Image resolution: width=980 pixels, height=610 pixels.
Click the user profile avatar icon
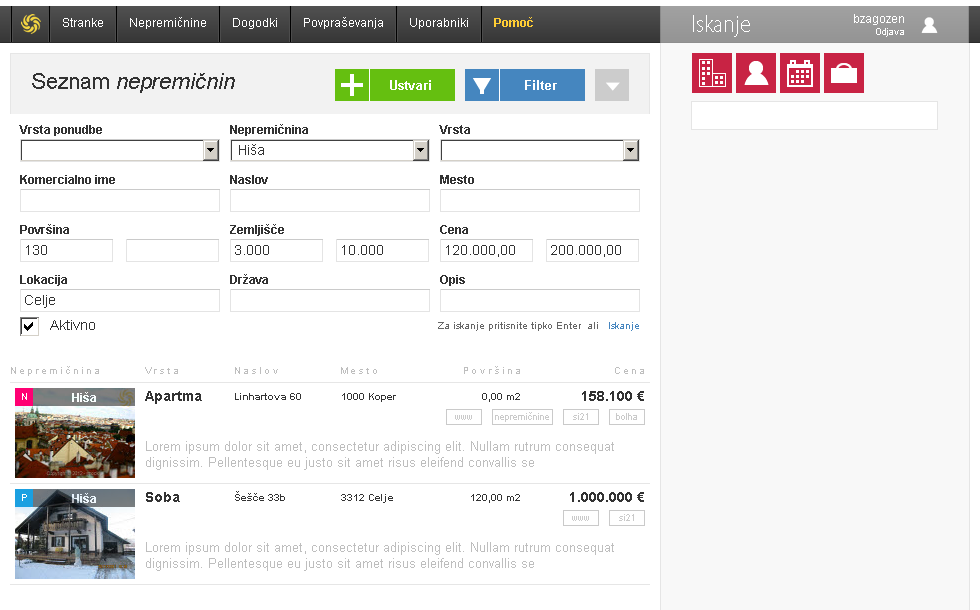click(929, 25)
